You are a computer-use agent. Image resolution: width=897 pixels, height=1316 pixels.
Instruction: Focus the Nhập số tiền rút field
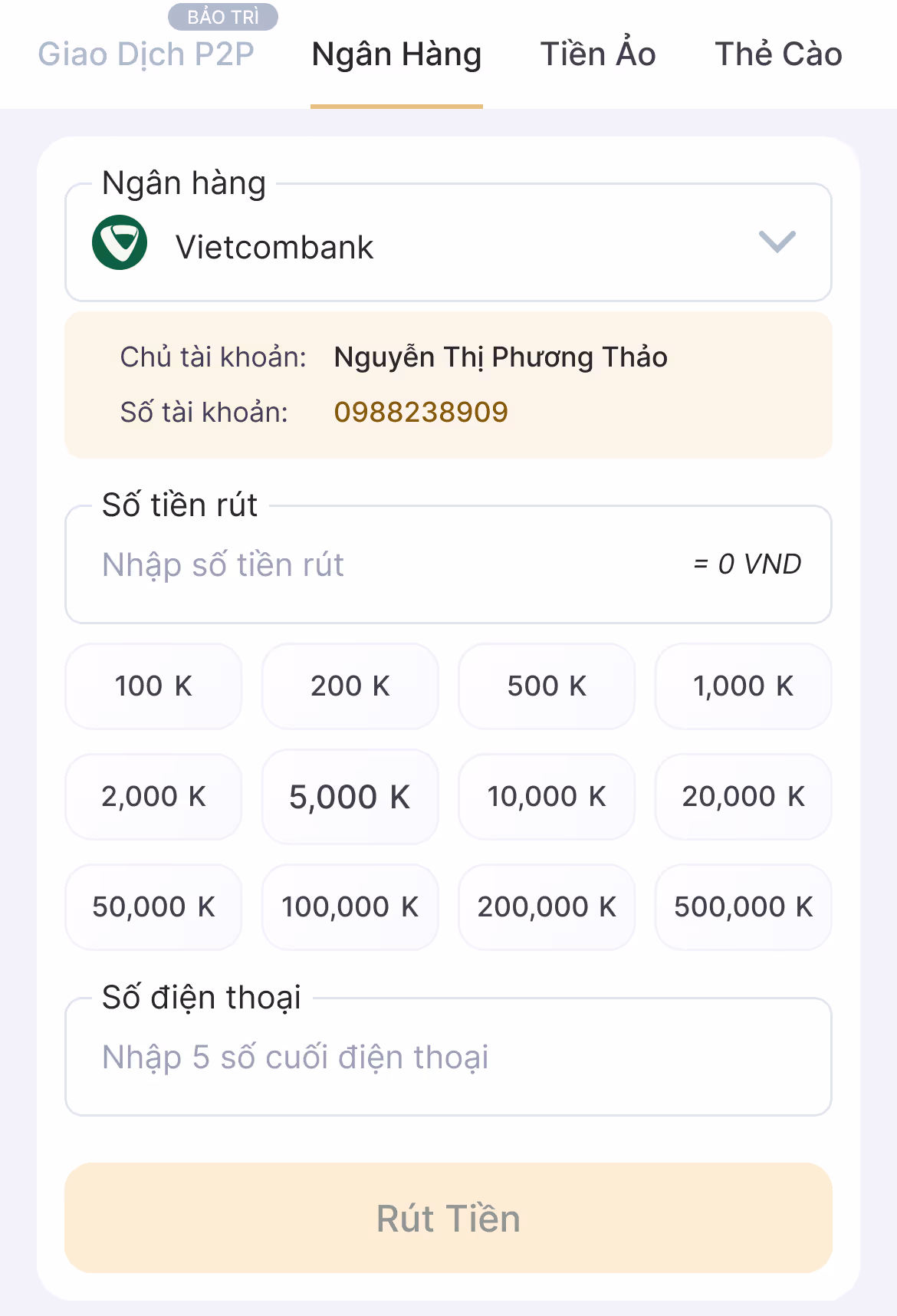click(449, 564)
